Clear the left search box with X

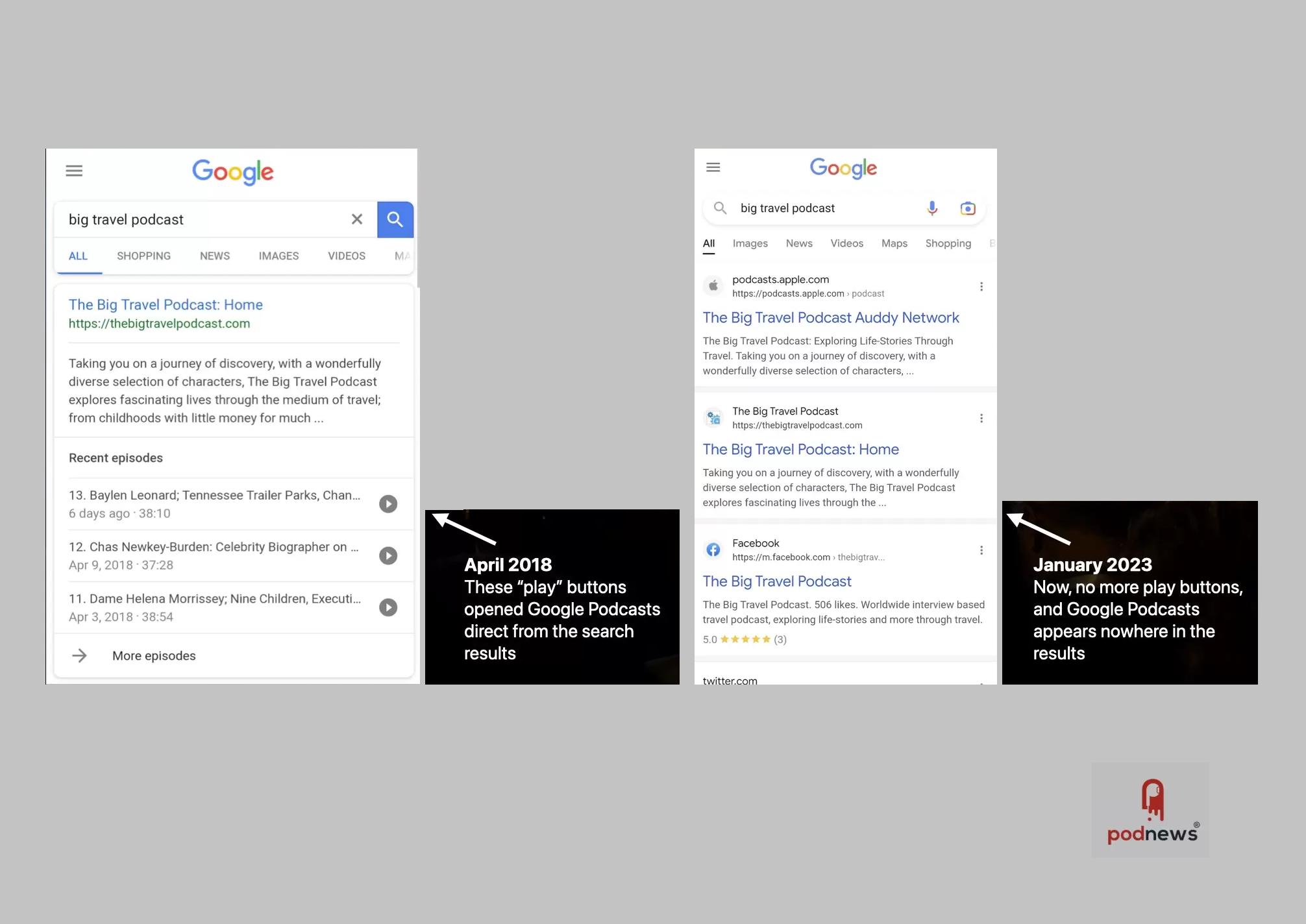[357, 219]
